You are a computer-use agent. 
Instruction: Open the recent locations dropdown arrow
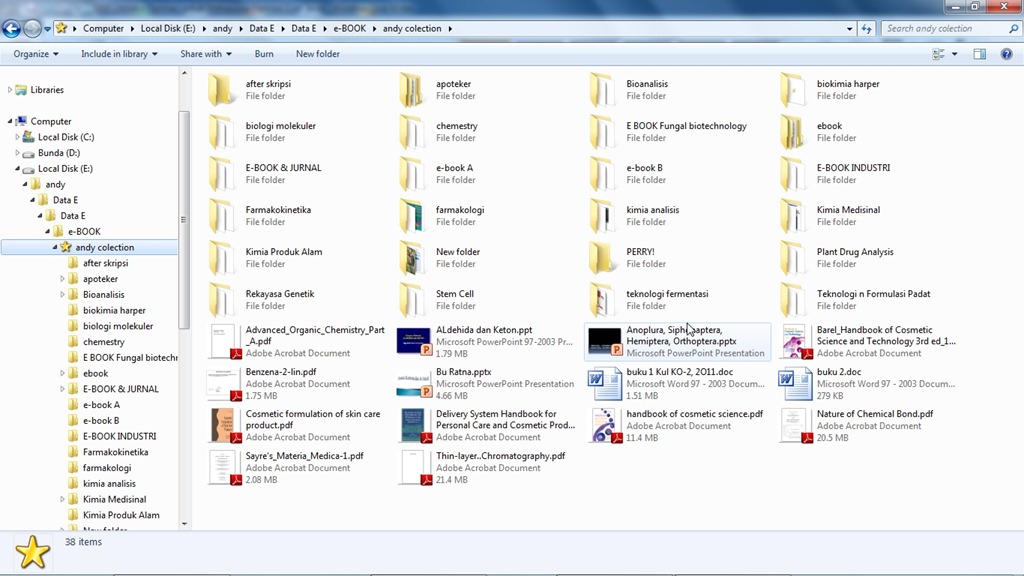click(47, 29)
